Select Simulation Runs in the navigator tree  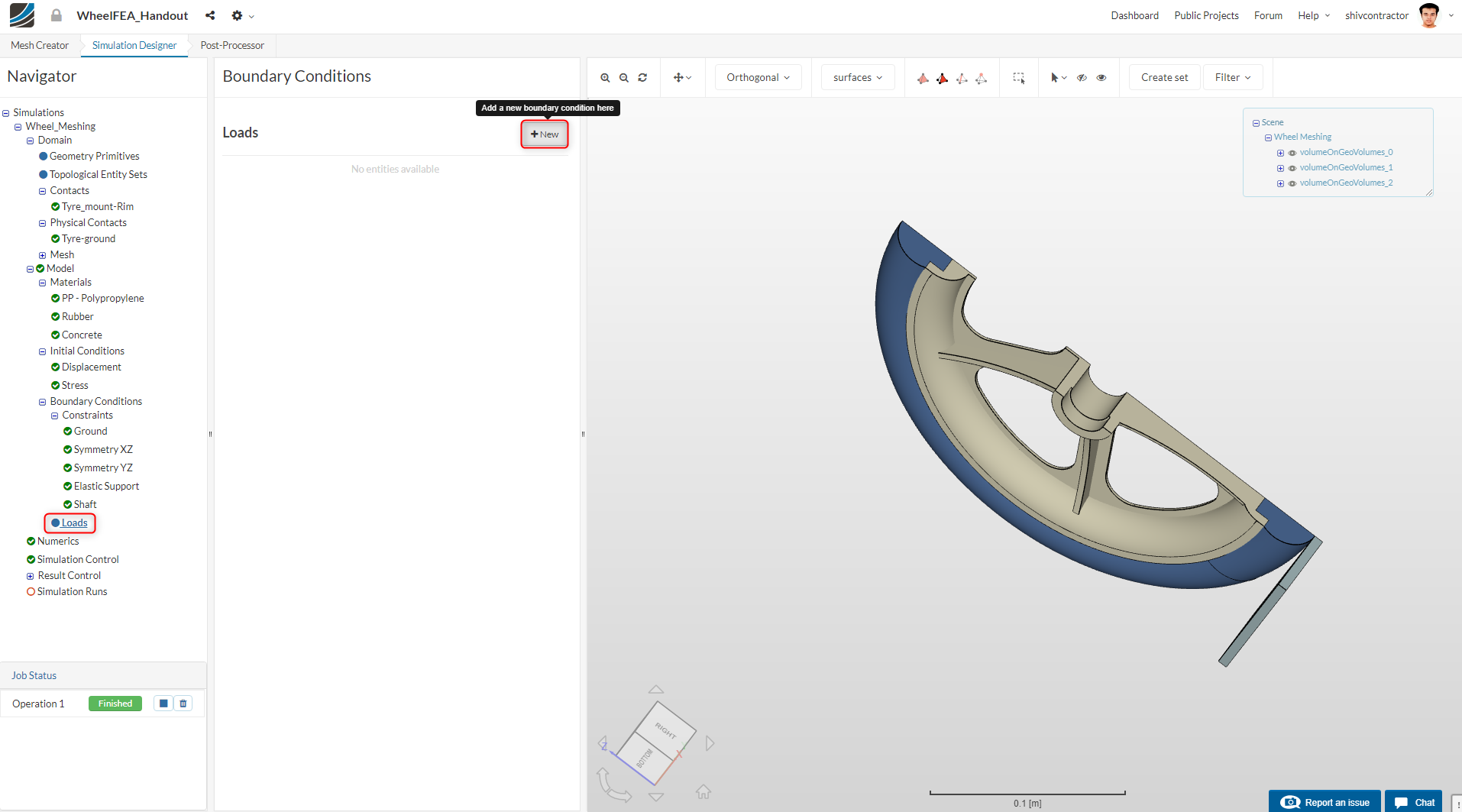(72, 592)
